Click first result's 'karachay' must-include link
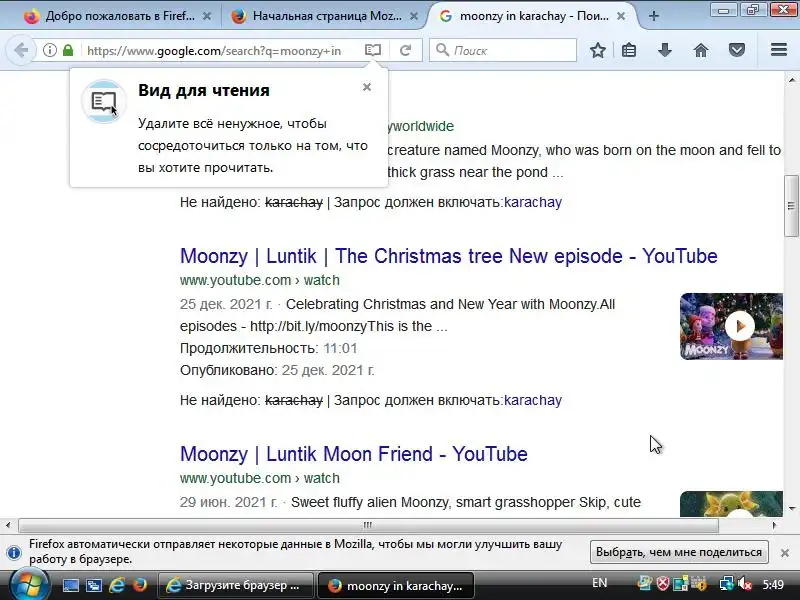Screen dimensions: 800x600 click(533, 202)
